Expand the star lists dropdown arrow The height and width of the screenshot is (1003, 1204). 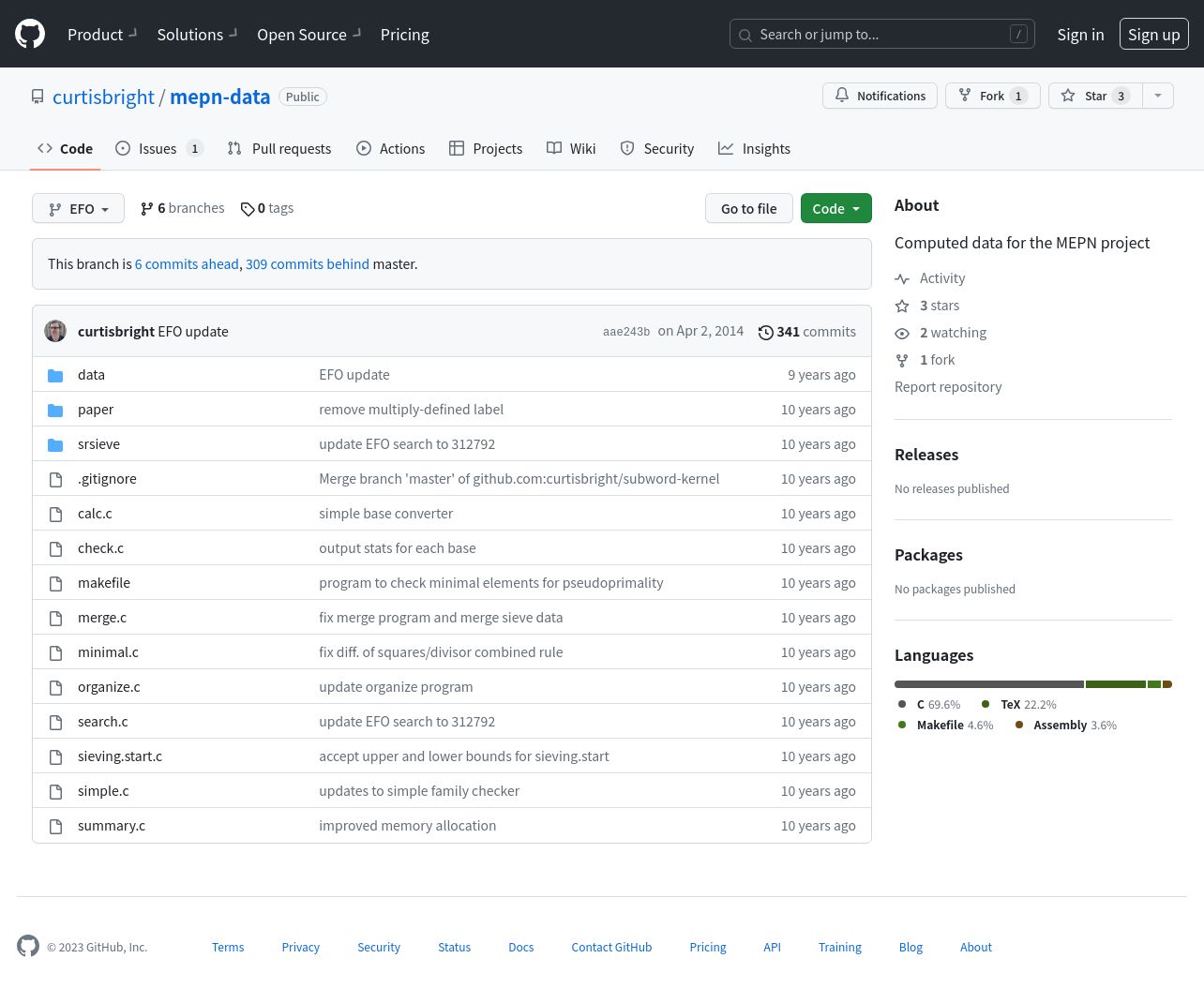(1158, 96)
